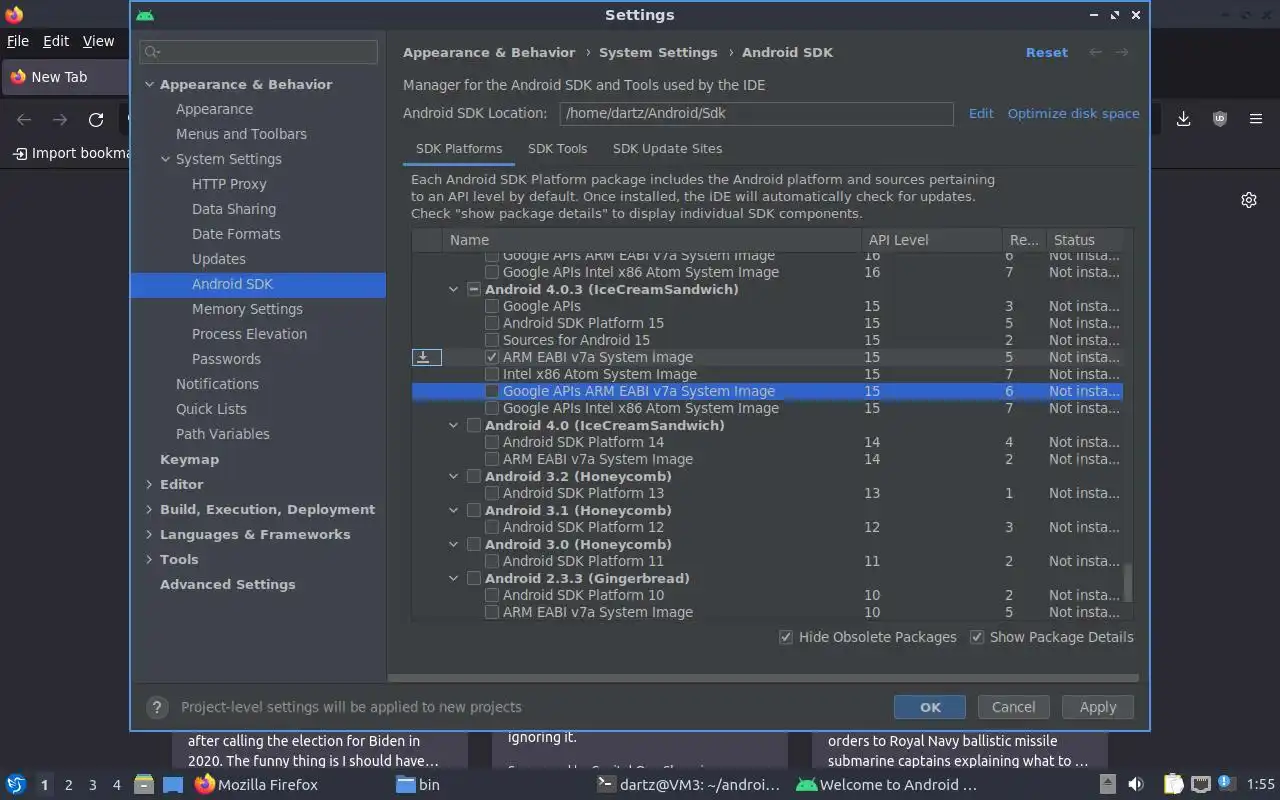Click the Firefox logo in window title bar

(14, 15)
